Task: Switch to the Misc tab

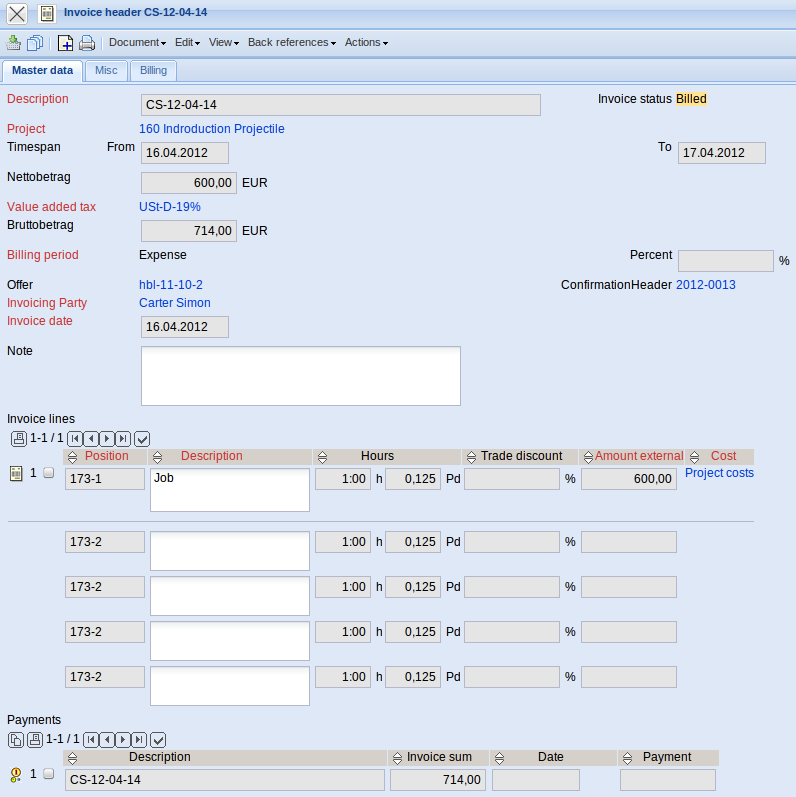Action: [106, 71]
